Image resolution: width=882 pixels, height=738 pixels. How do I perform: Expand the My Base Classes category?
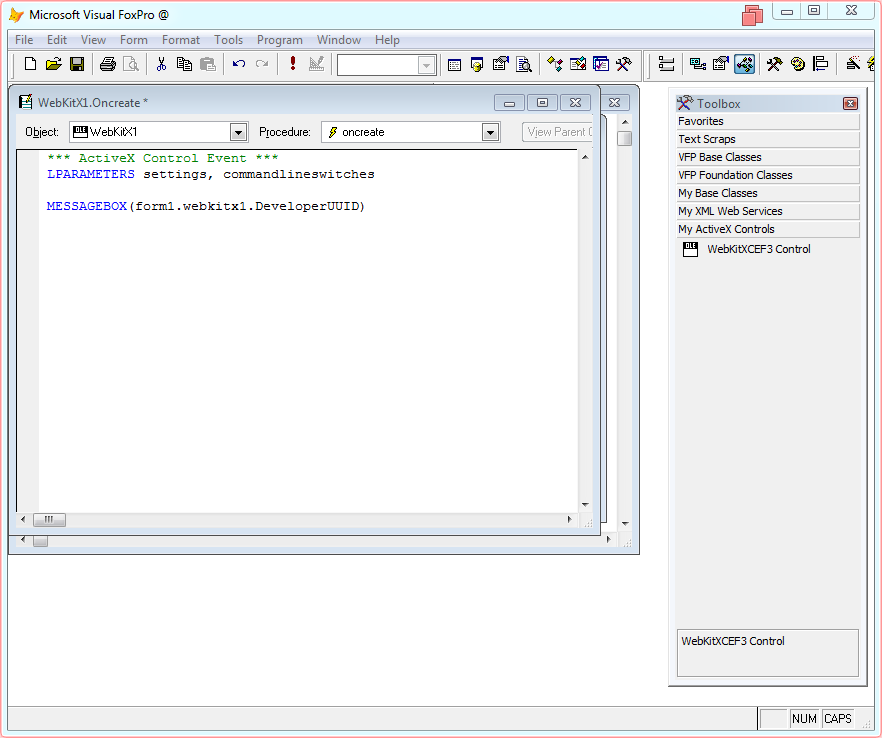768,194
